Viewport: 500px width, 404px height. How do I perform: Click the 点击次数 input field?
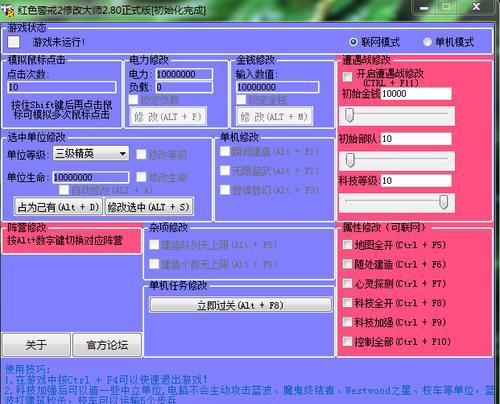pyautogui.click(x=62, y=87)
